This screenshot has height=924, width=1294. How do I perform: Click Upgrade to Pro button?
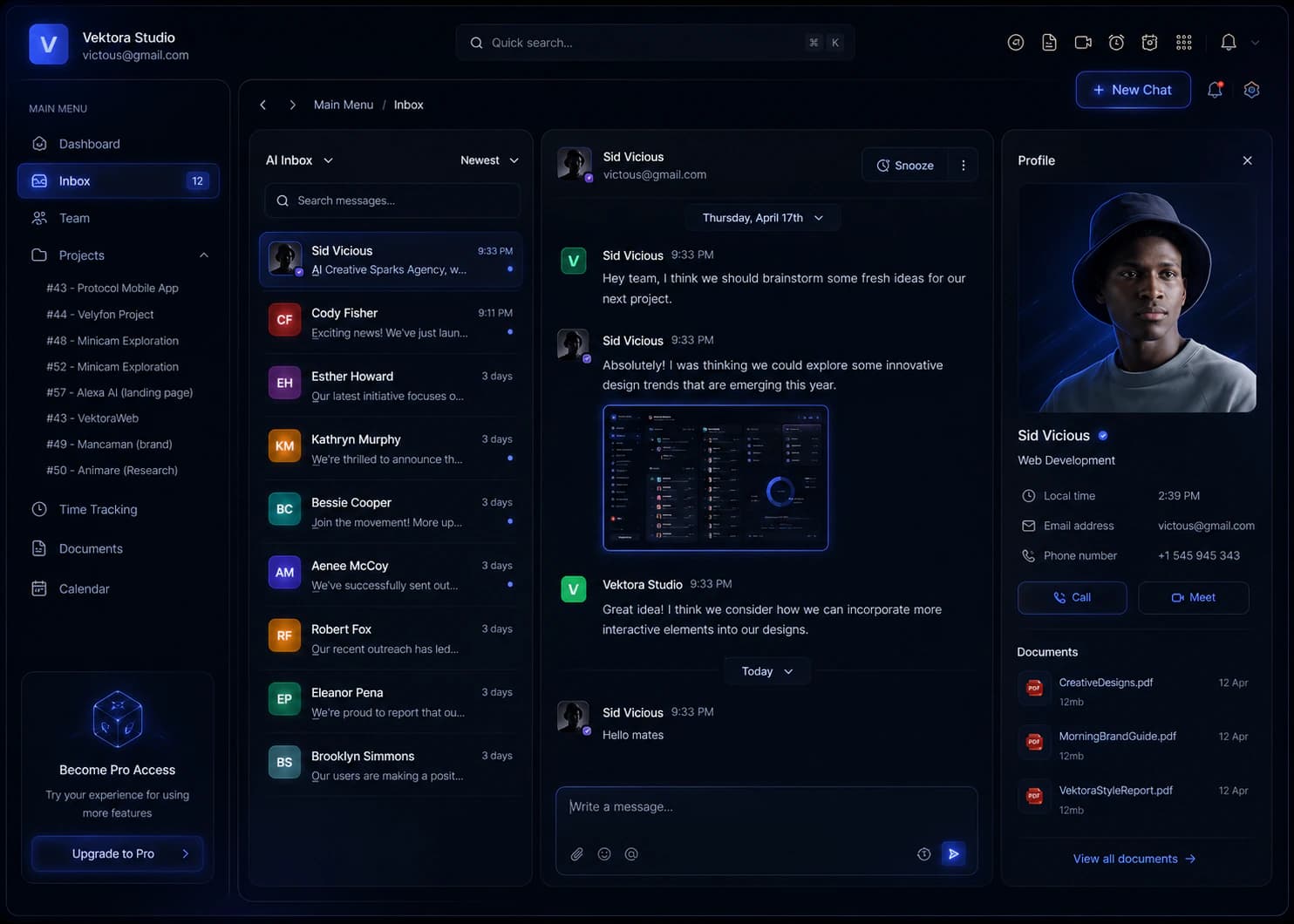118,853
